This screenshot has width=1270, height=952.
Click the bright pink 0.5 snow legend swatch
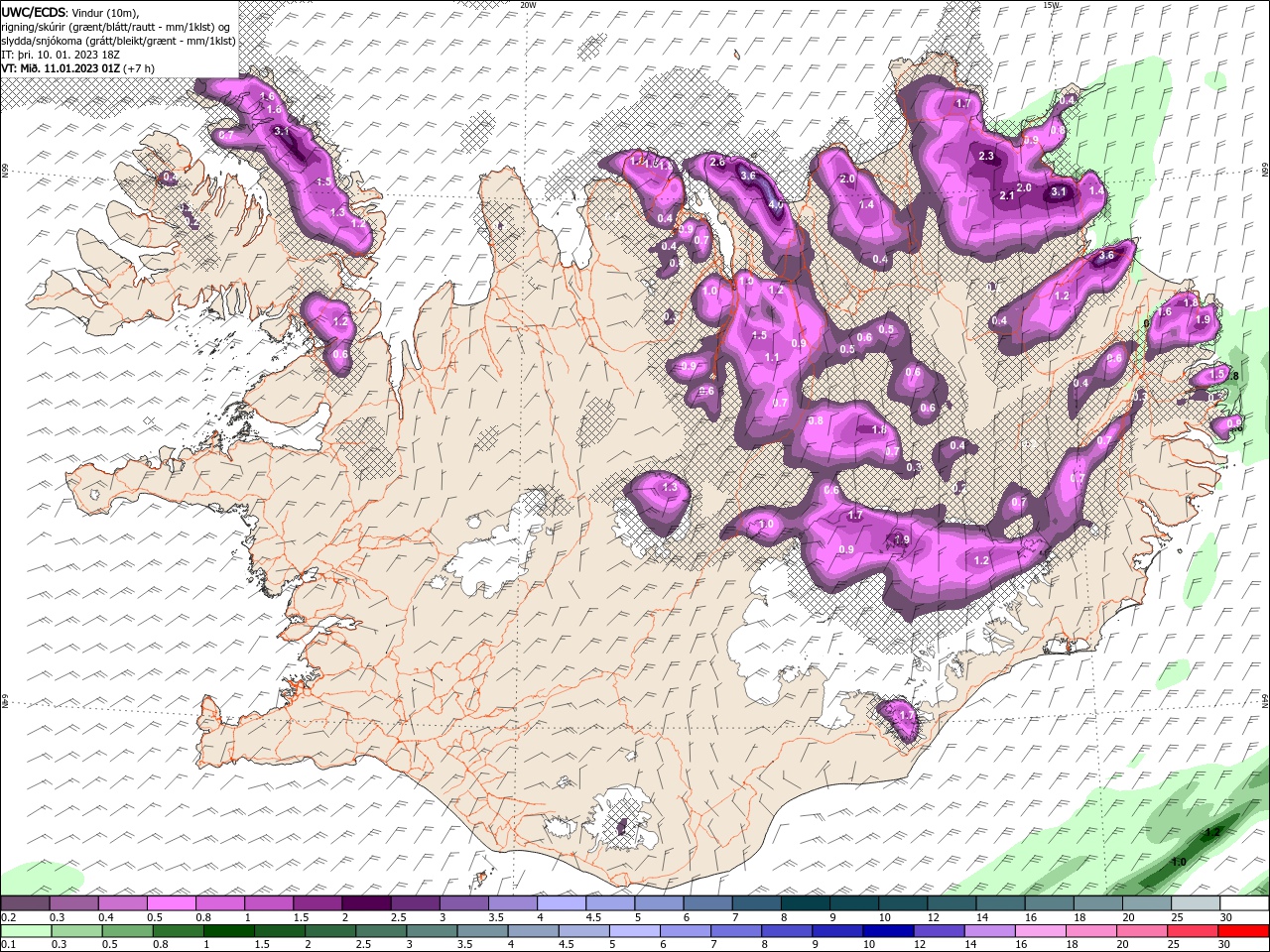click(x=172, y=903)
